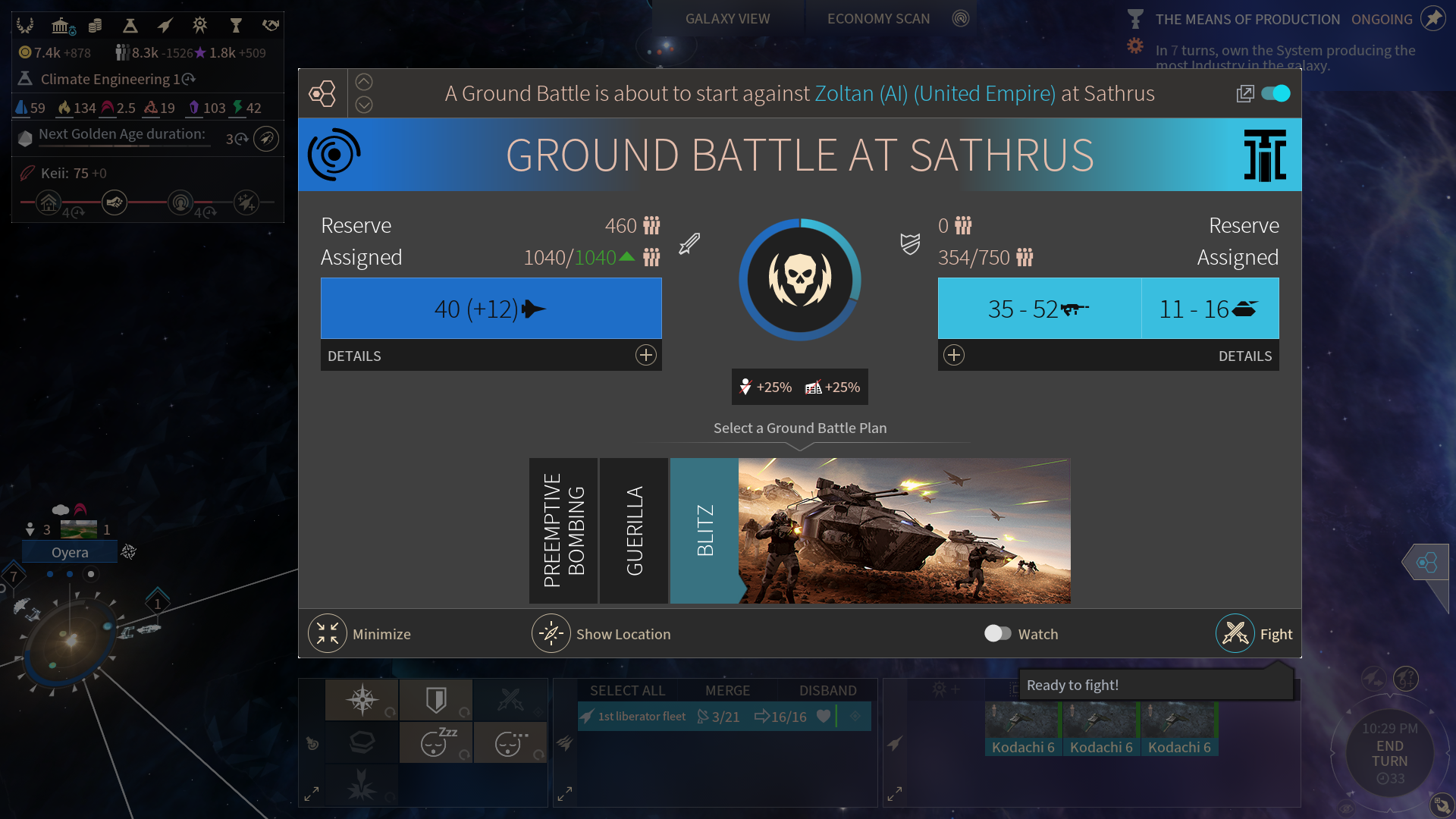This screenshot has height=819, width=1456.
Task: Open the science research flask icon
Action: coord(130,26)
